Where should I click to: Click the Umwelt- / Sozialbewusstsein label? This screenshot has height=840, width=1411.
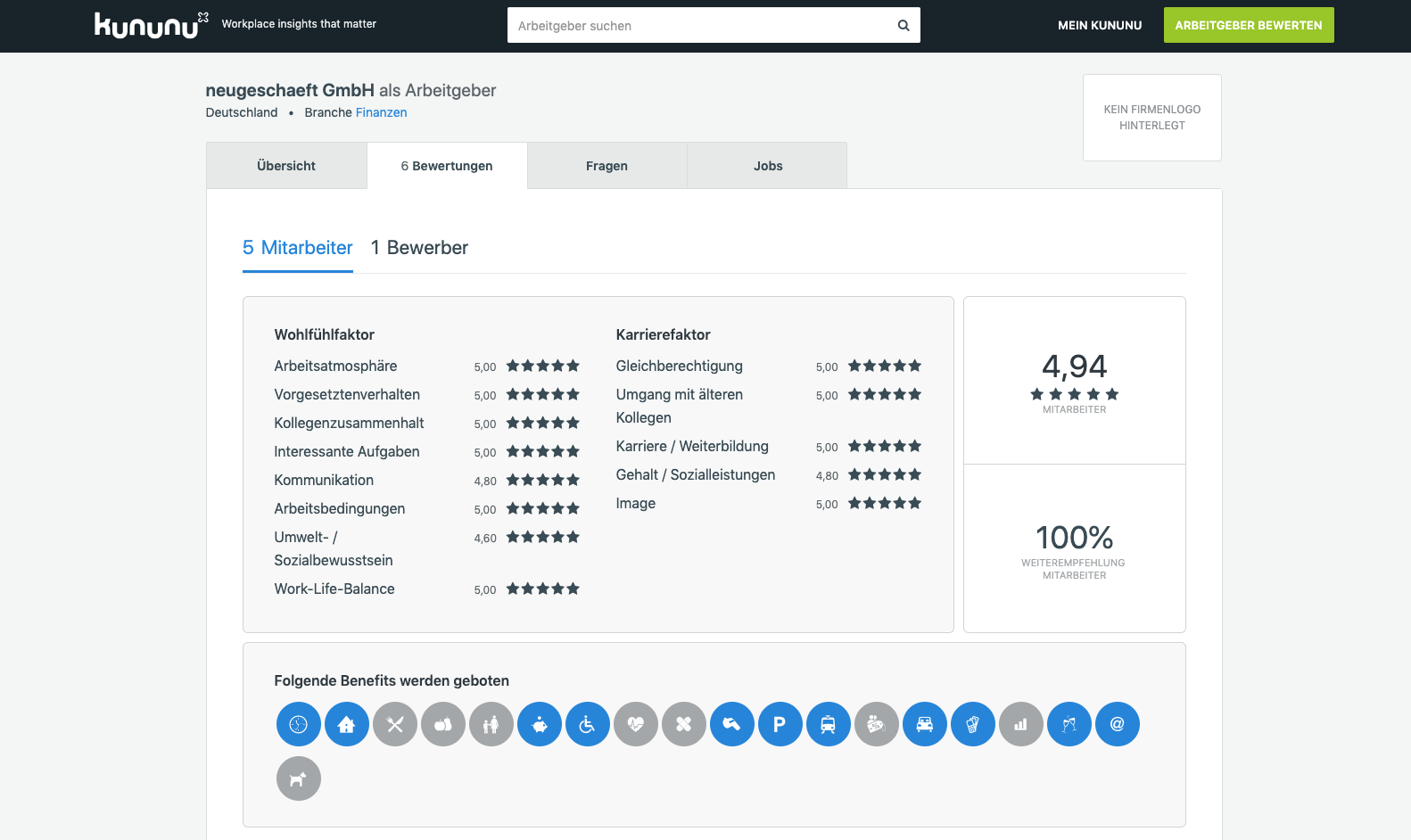[334, 548]
